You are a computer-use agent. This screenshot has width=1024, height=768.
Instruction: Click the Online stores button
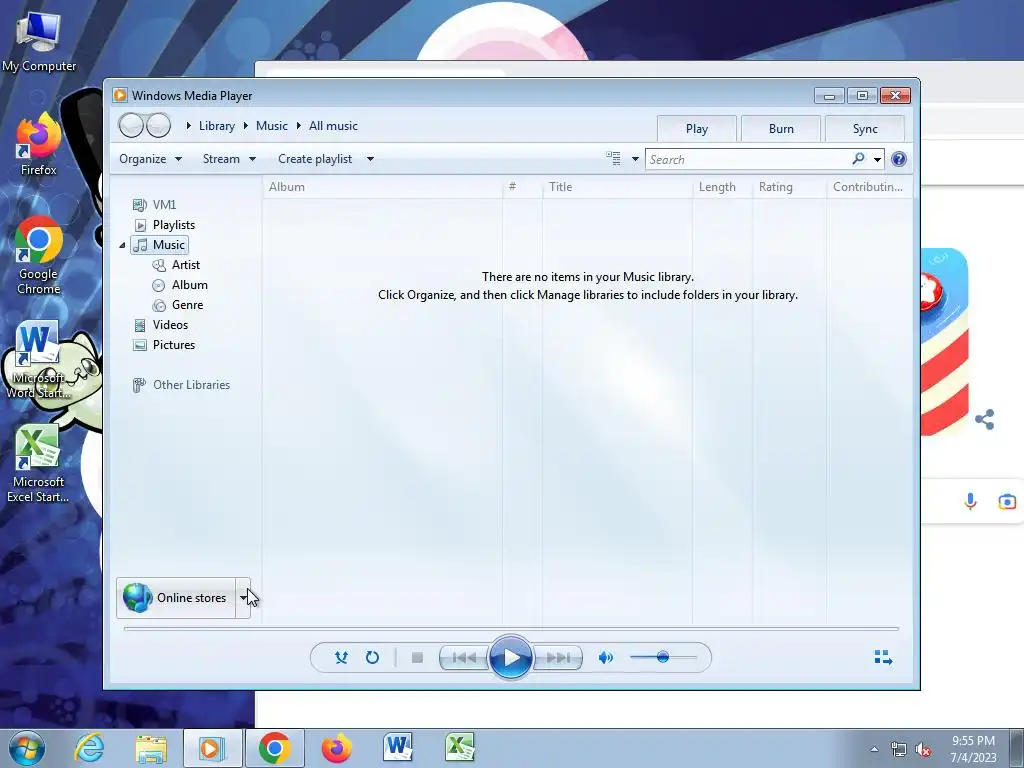click(176, 598)
